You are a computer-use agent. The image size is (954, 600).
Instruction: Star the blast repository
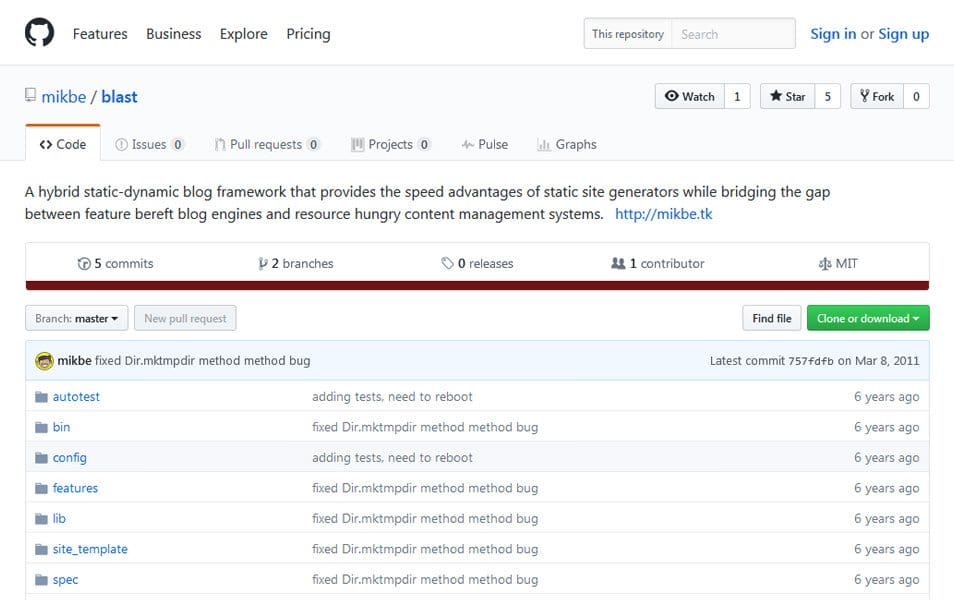(x=787, y=96)
